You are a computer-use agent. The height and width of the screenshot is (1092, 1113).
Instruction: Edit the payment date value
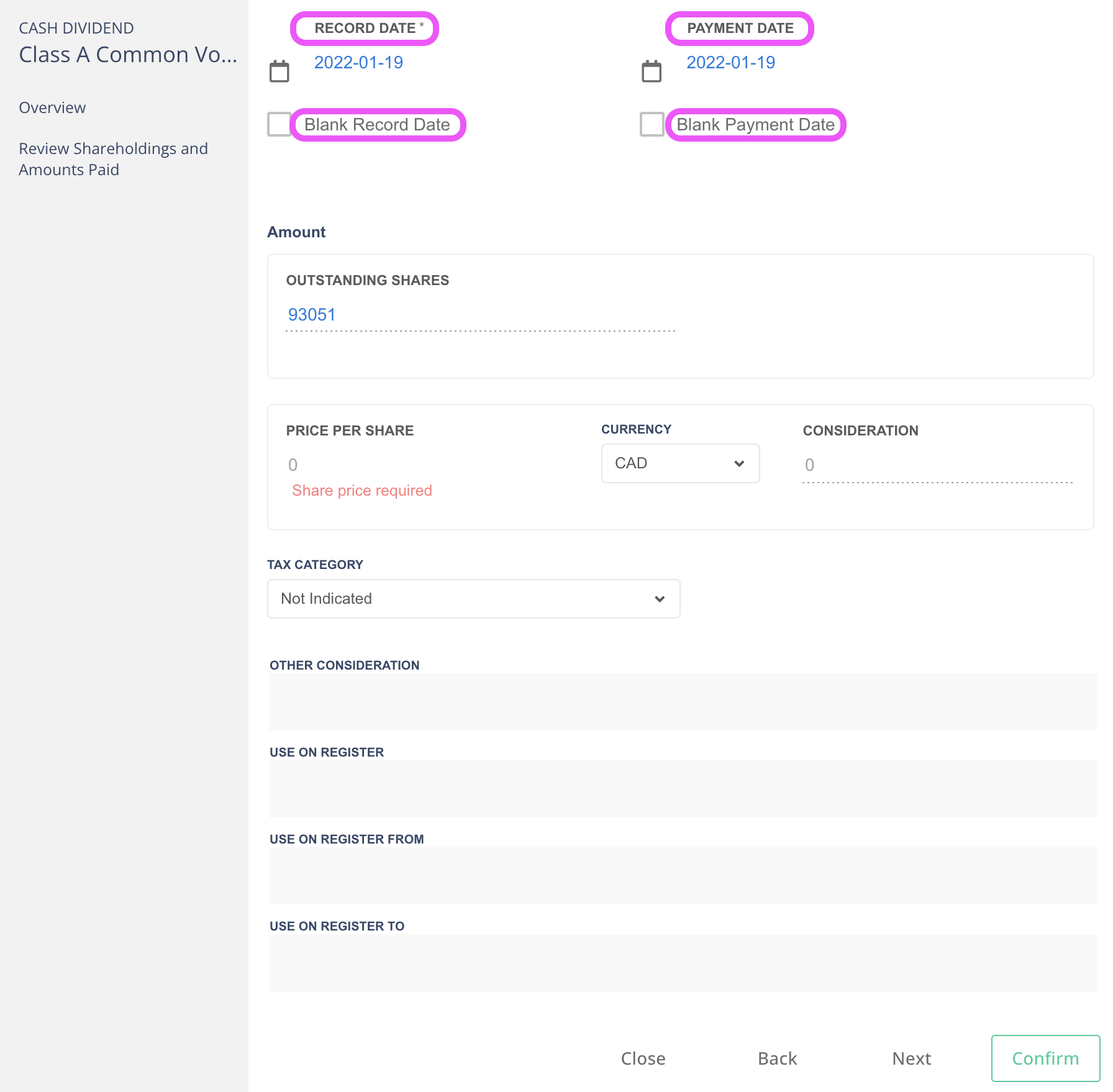coord(730,63)
